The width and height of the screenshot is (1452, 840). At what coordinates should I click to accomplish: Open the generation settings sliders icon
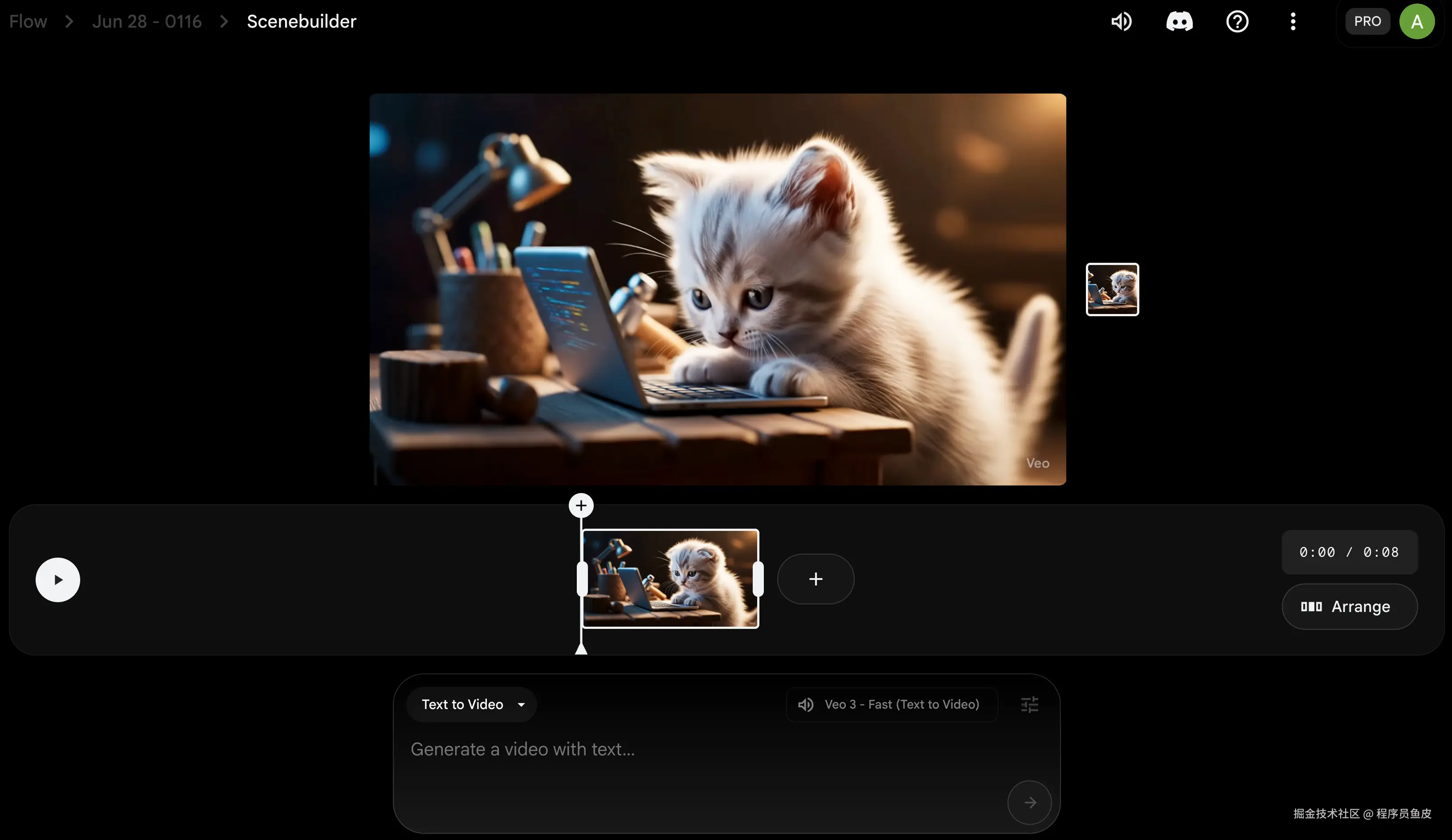pos(1029,704)
